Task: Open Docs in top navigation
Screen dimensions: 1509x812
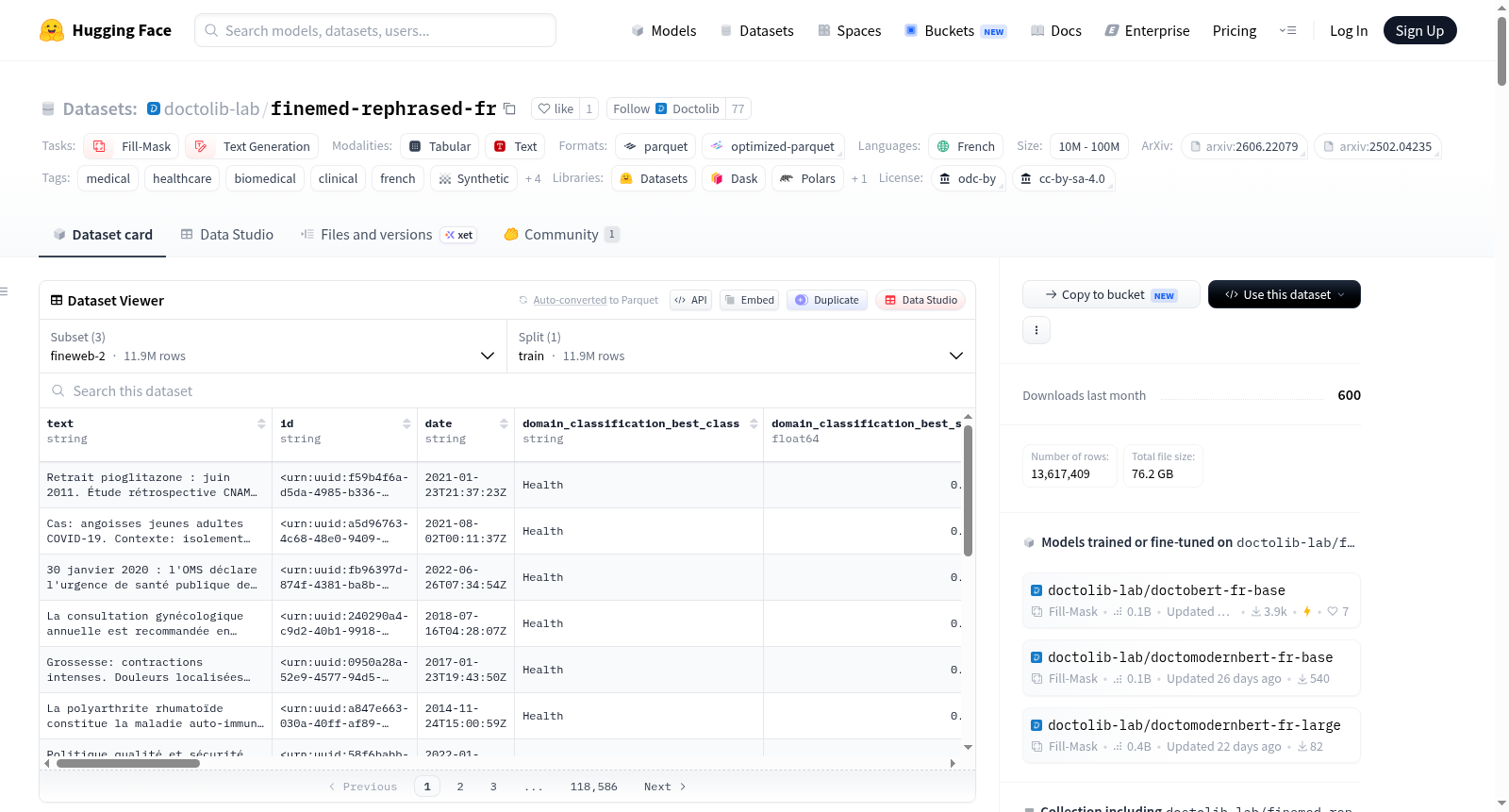Action: (x=1056, y=30)
